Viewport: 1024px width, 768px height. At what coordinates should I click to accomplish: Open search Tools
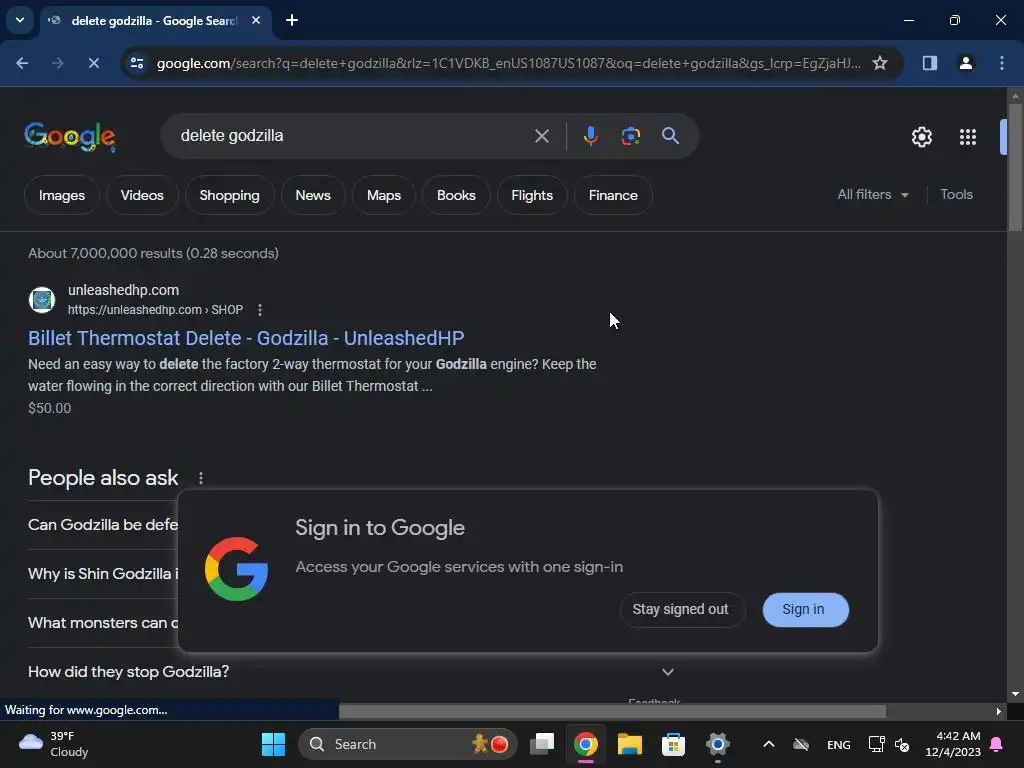(956, 195)
